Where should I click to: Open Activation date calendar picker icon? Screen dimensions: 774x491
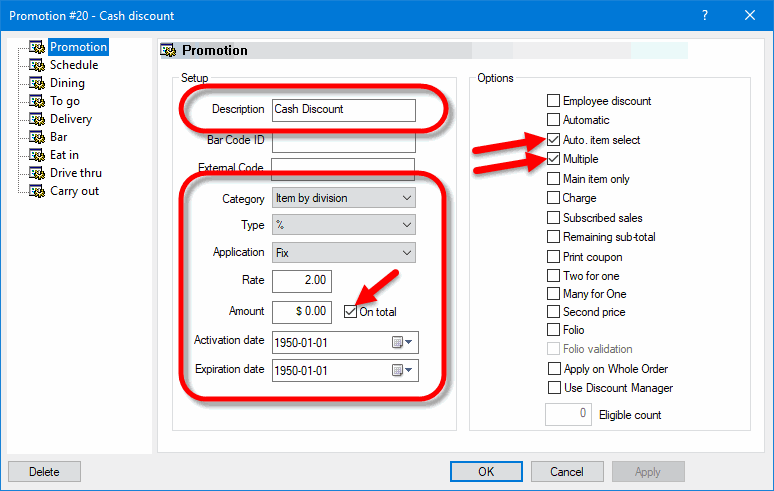(x=402, y=342)
